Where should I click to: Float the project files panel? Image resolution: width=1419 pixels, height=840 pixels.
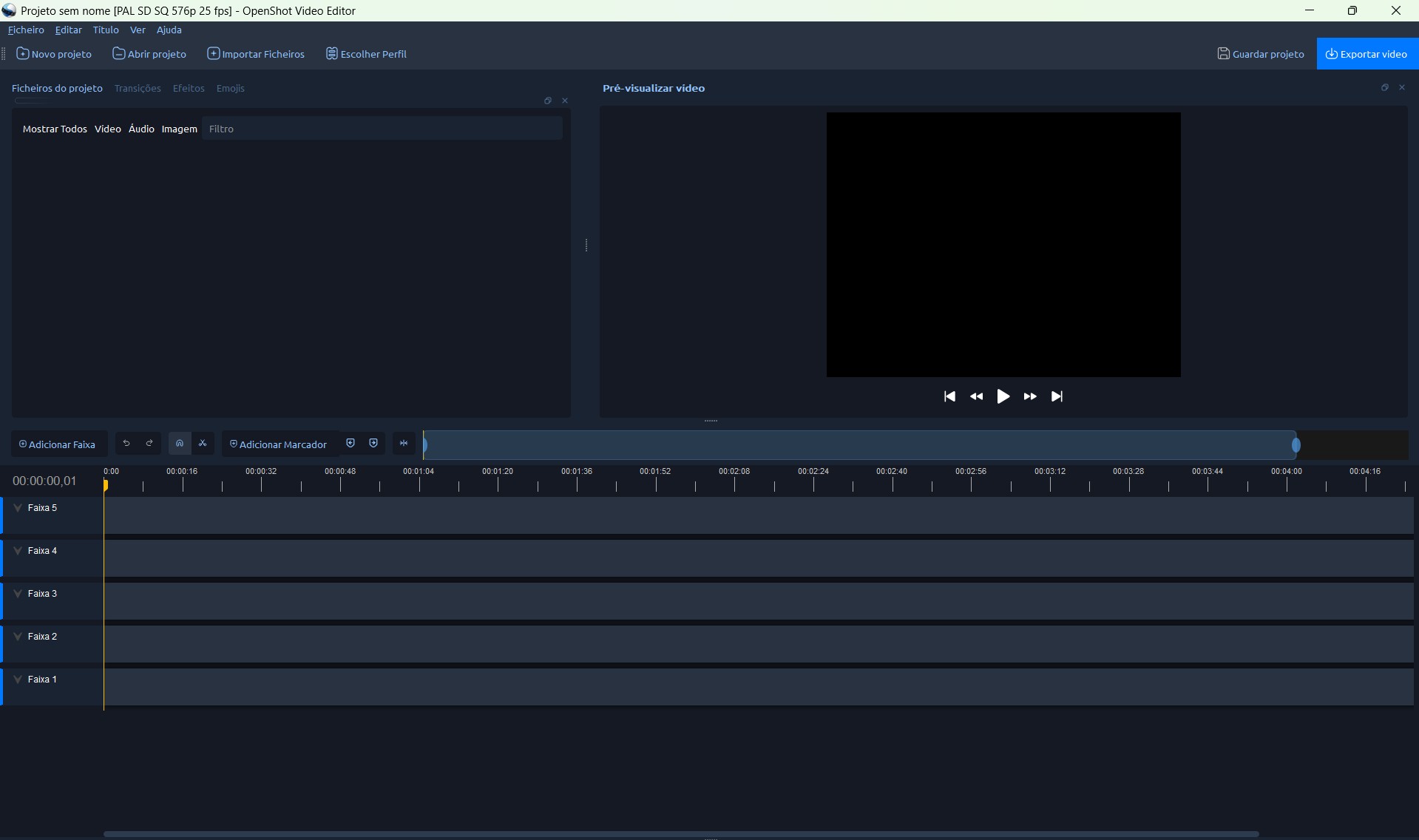(x=548, y=101)
